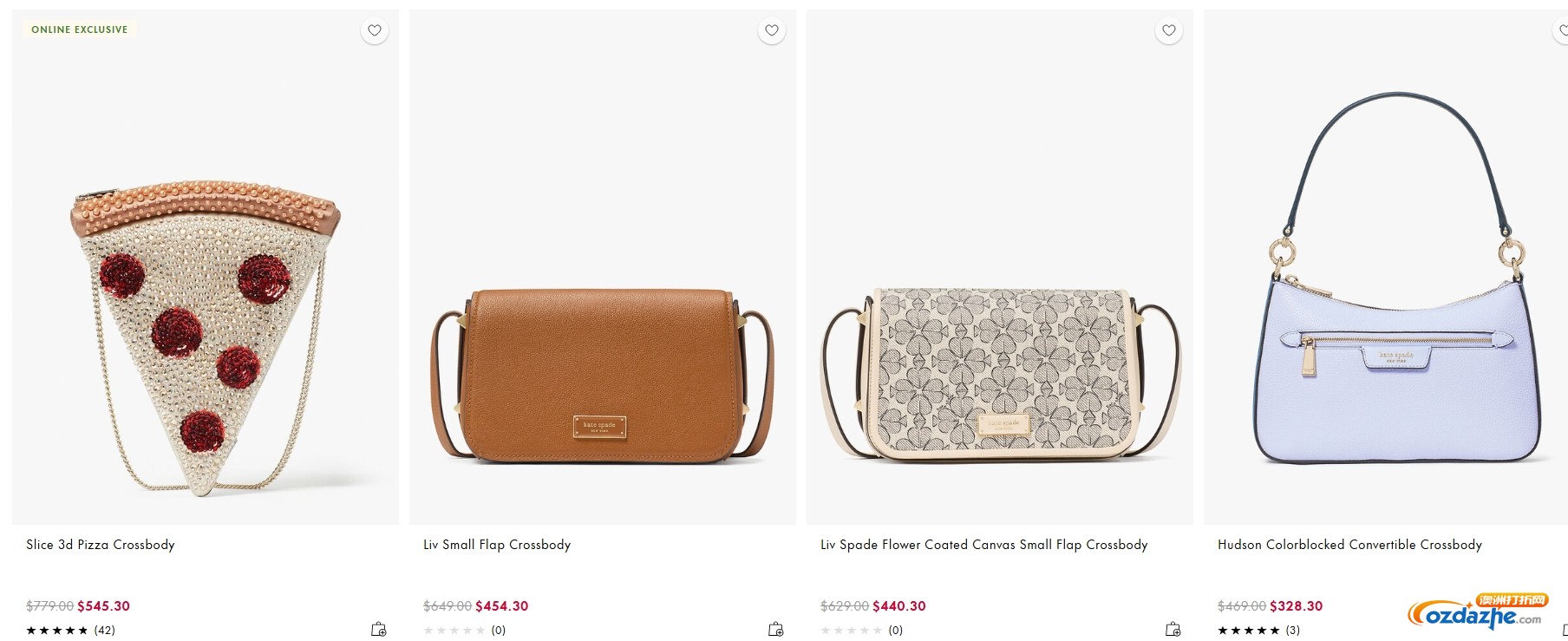Favorite the Slice 3d Pizza Crossbody with heart
This screenshot has height=641, width=1568.
tap(375, 30)
